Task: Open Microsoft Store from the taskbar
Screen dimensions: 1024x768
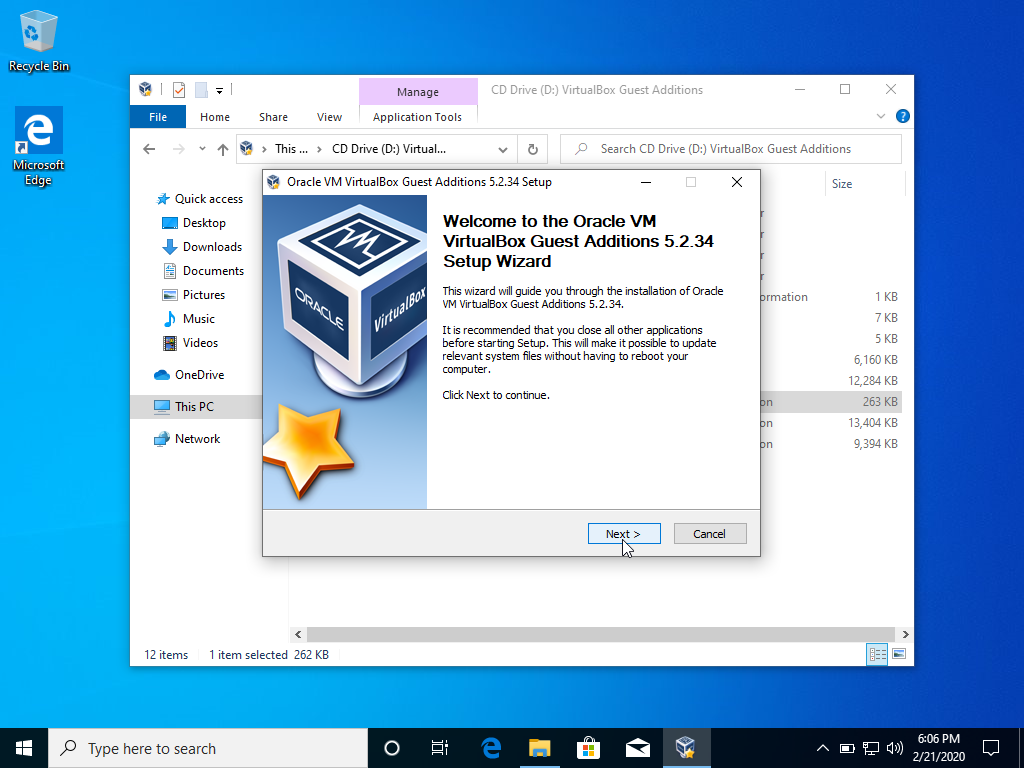Action: (588, 748)
